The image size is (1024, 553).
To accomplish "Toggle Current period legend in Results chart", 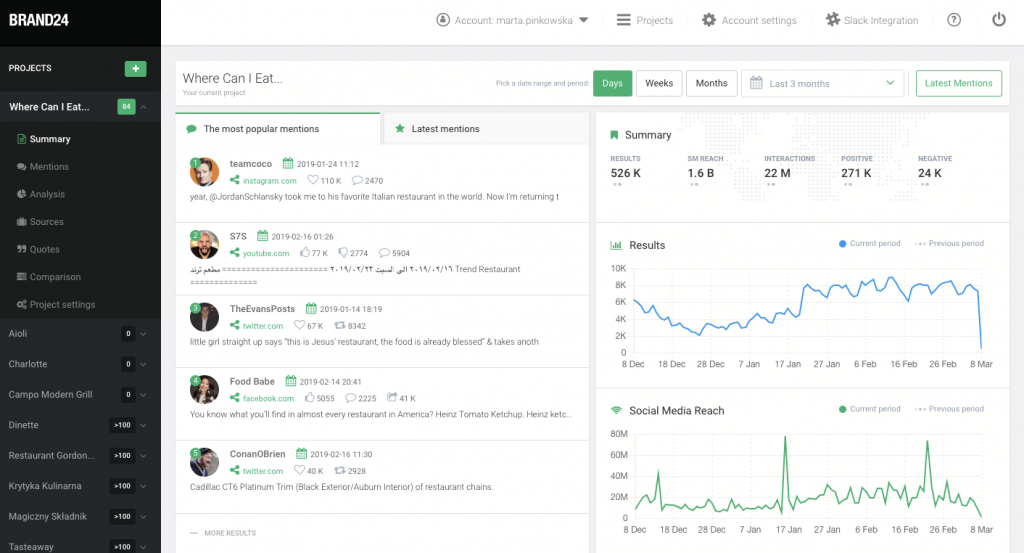I will 869,244.
